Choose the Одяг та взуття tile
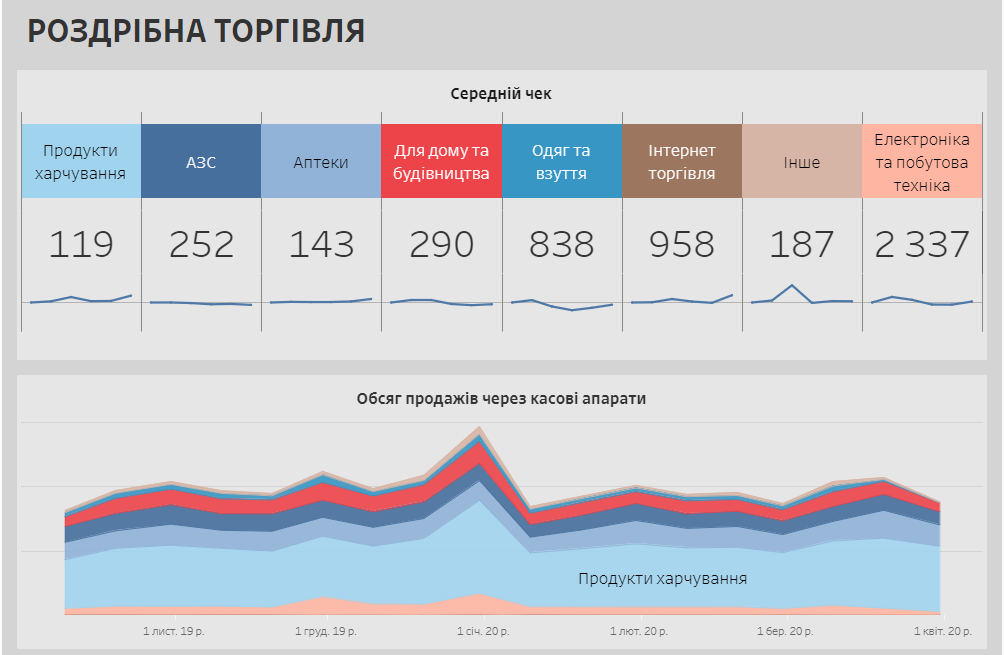This screenshot has height=655, width=1005. point(561,161)
